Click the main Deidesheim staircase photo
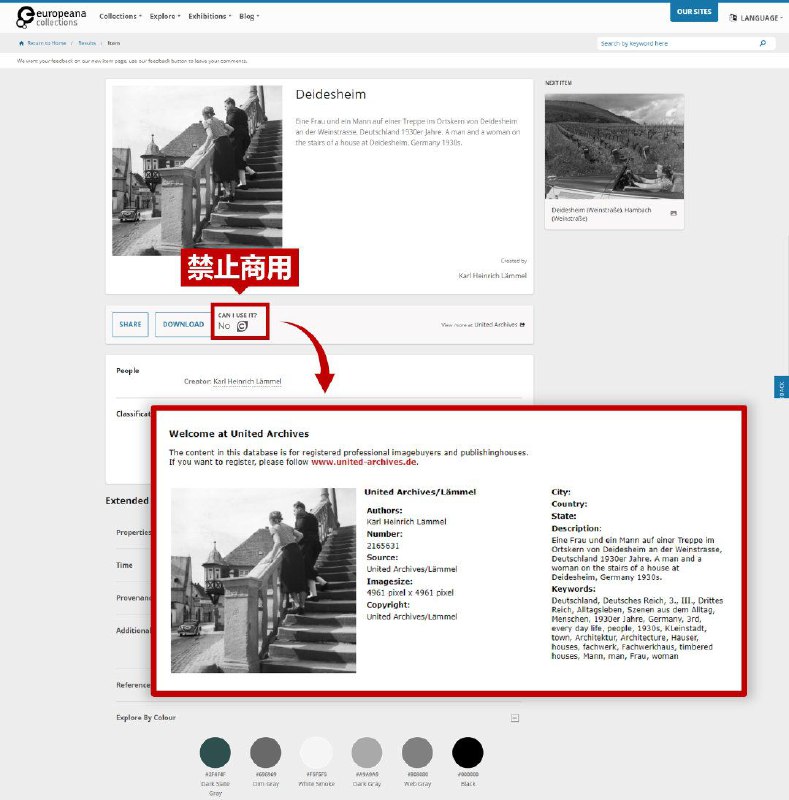The width and height of the screenshot is (789, 800). click(x=197, y=170)
